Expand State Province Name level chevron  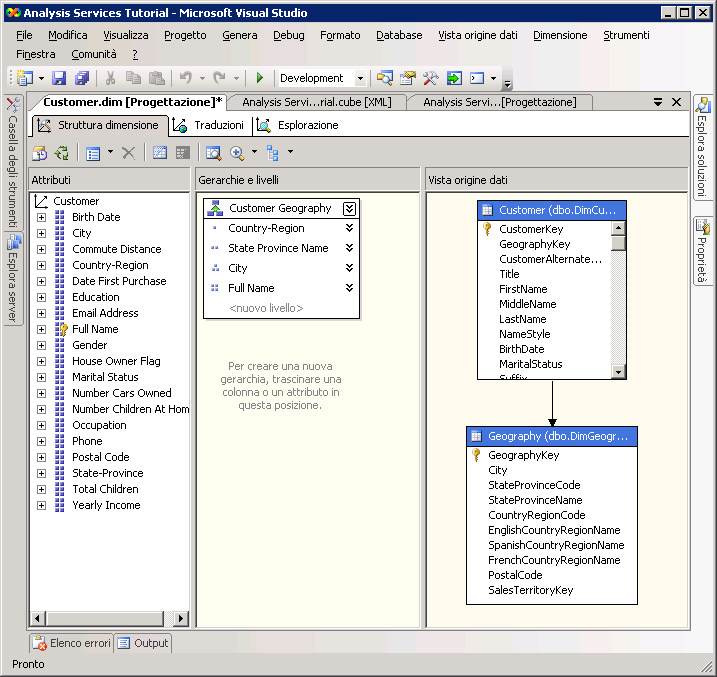tap(349, 248)
